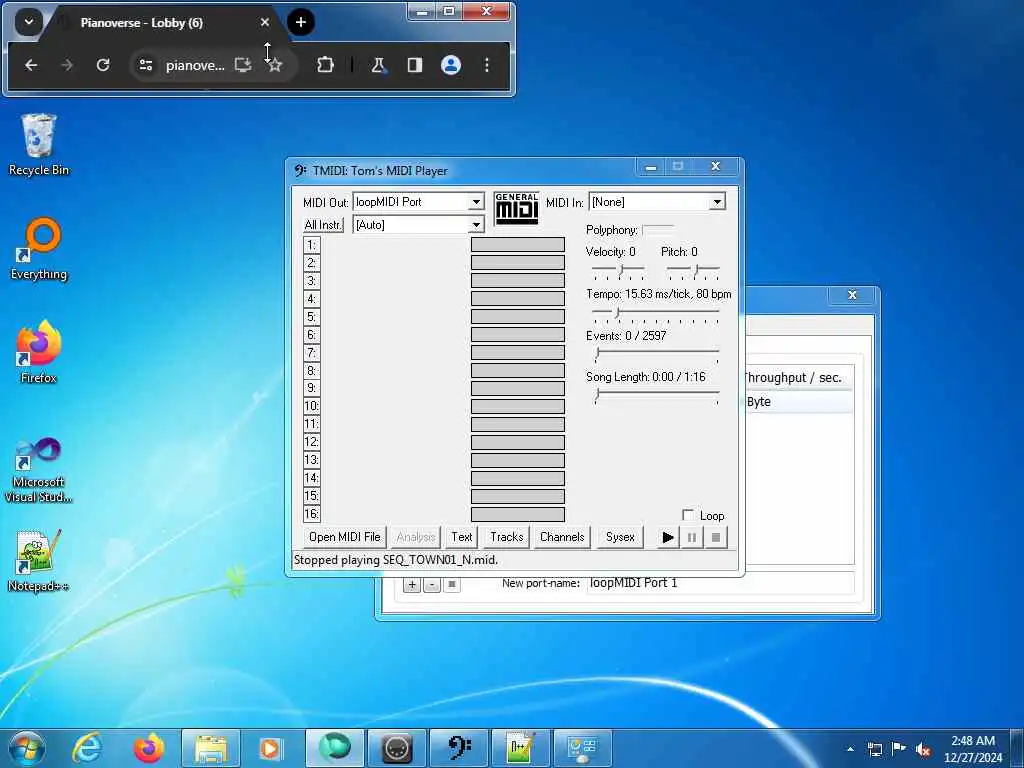
Task: Select the Notepad++ desktop shortcut
Action: (x=39, y=560)
